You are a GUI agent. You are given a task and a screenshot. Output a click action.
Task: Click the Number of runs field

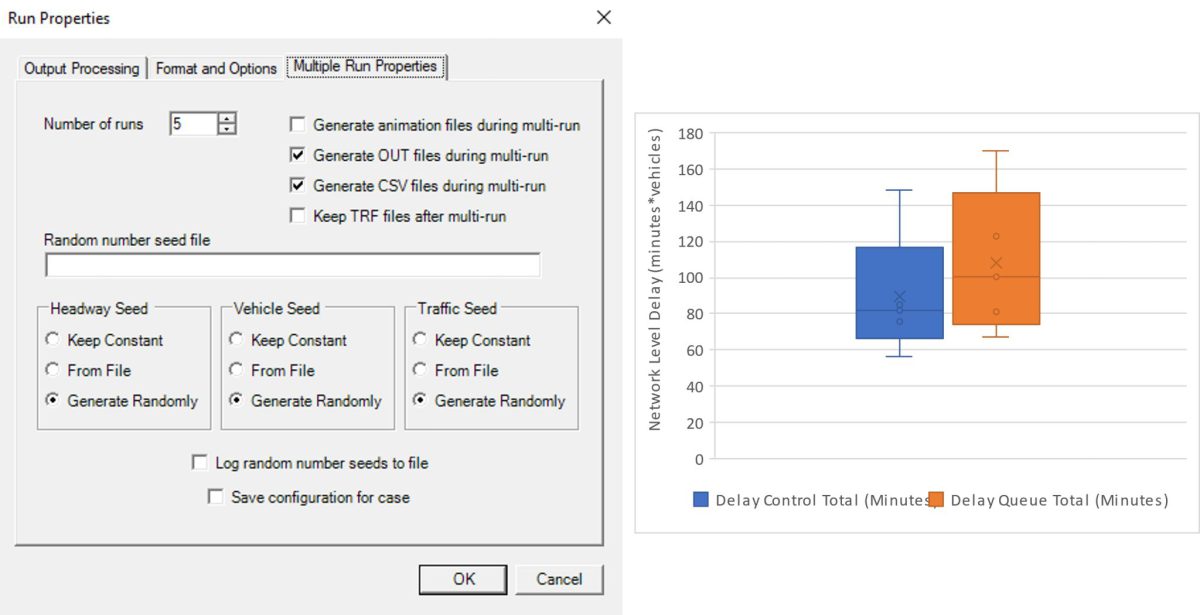coord(192,125)
